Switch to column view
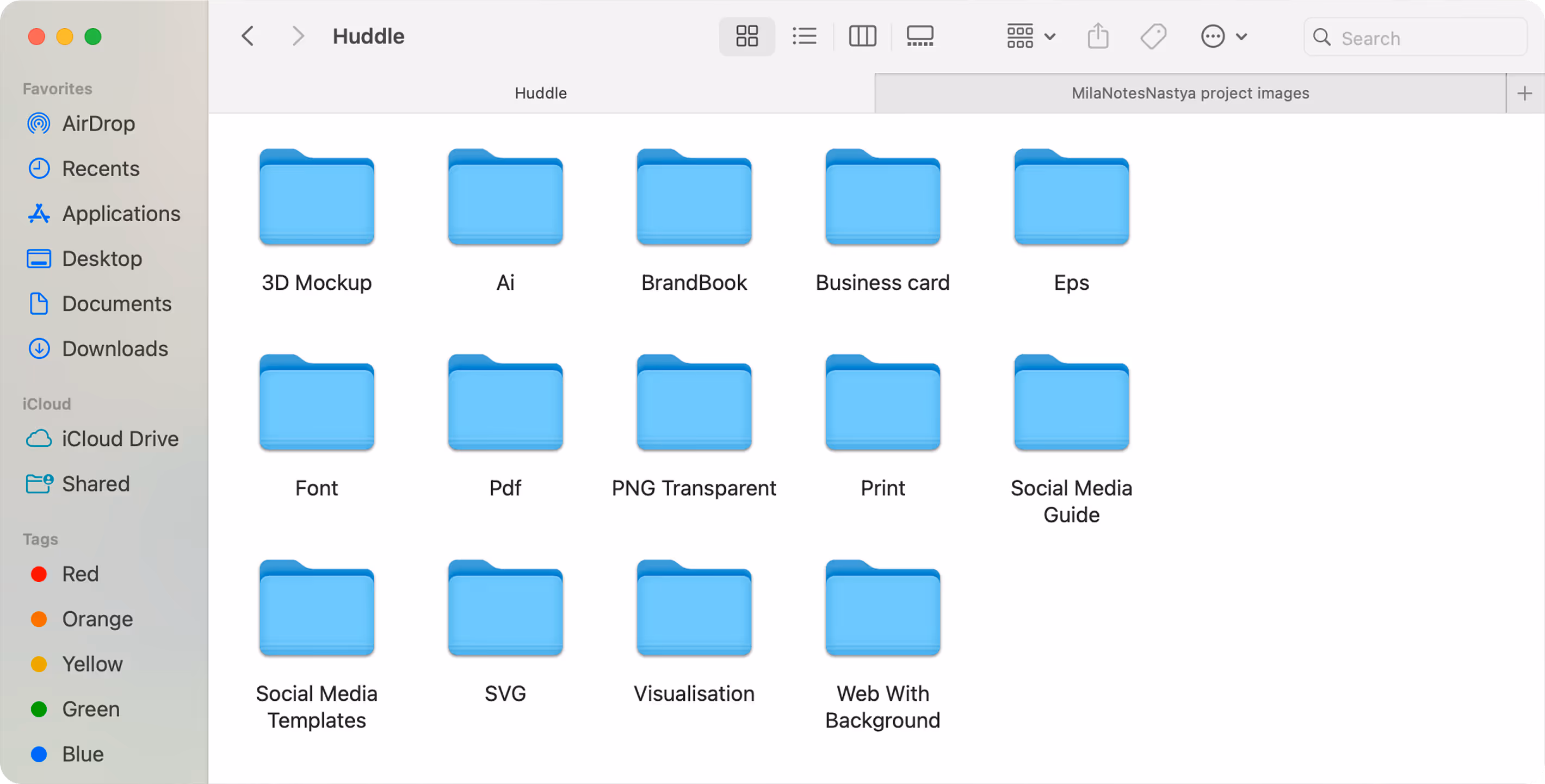The image size is (1545, 784). point(862,36)
